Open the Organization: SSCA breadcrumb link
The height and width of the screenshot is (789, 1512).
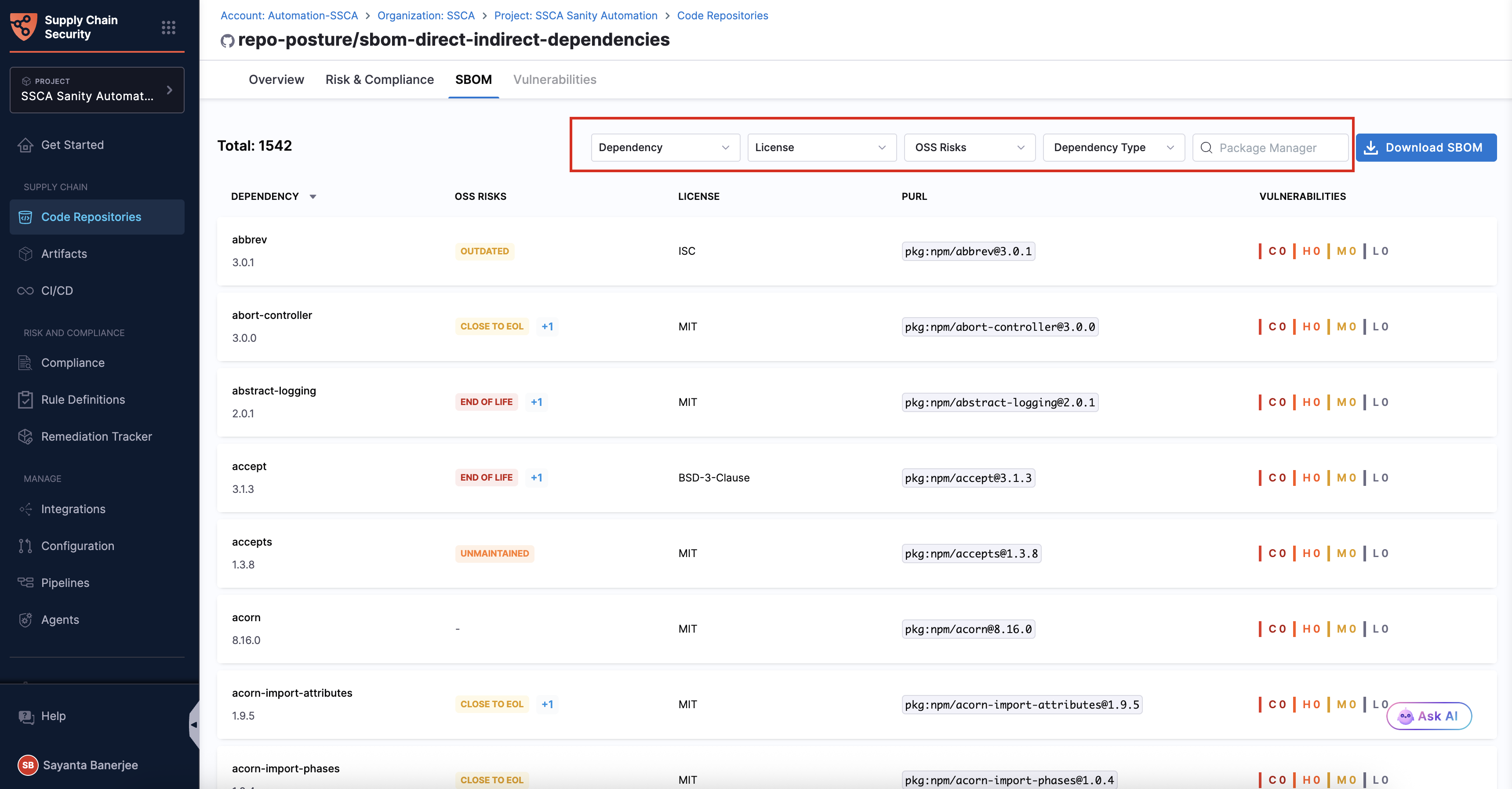425,15
